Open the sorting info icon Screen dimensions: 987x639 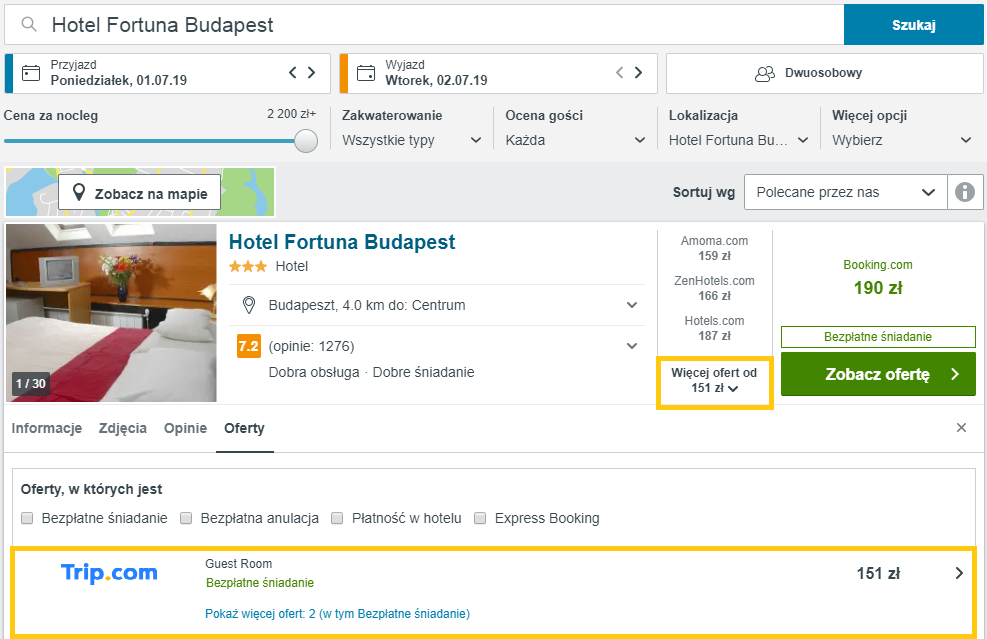pyautogui.click(x=965, y=192)
